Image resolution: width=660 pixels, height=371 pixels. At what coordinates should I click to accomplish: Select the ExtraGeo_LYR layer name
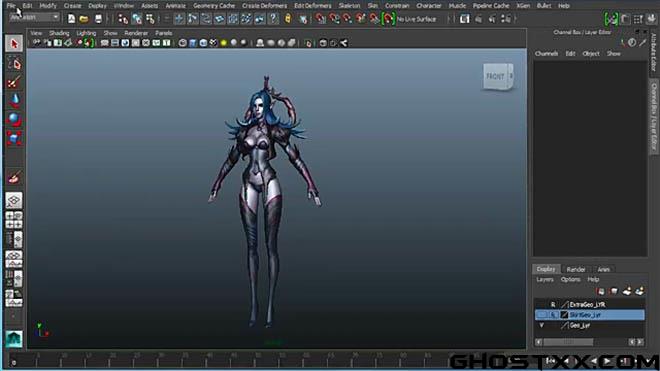[x=587, y=304]
